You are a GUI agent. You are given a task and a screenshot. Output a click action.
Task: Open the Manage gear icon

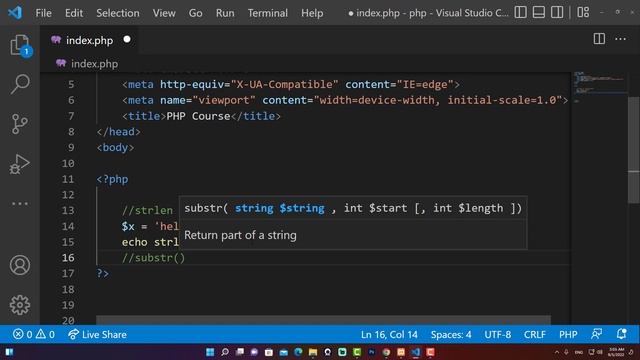tap(20, 304)
